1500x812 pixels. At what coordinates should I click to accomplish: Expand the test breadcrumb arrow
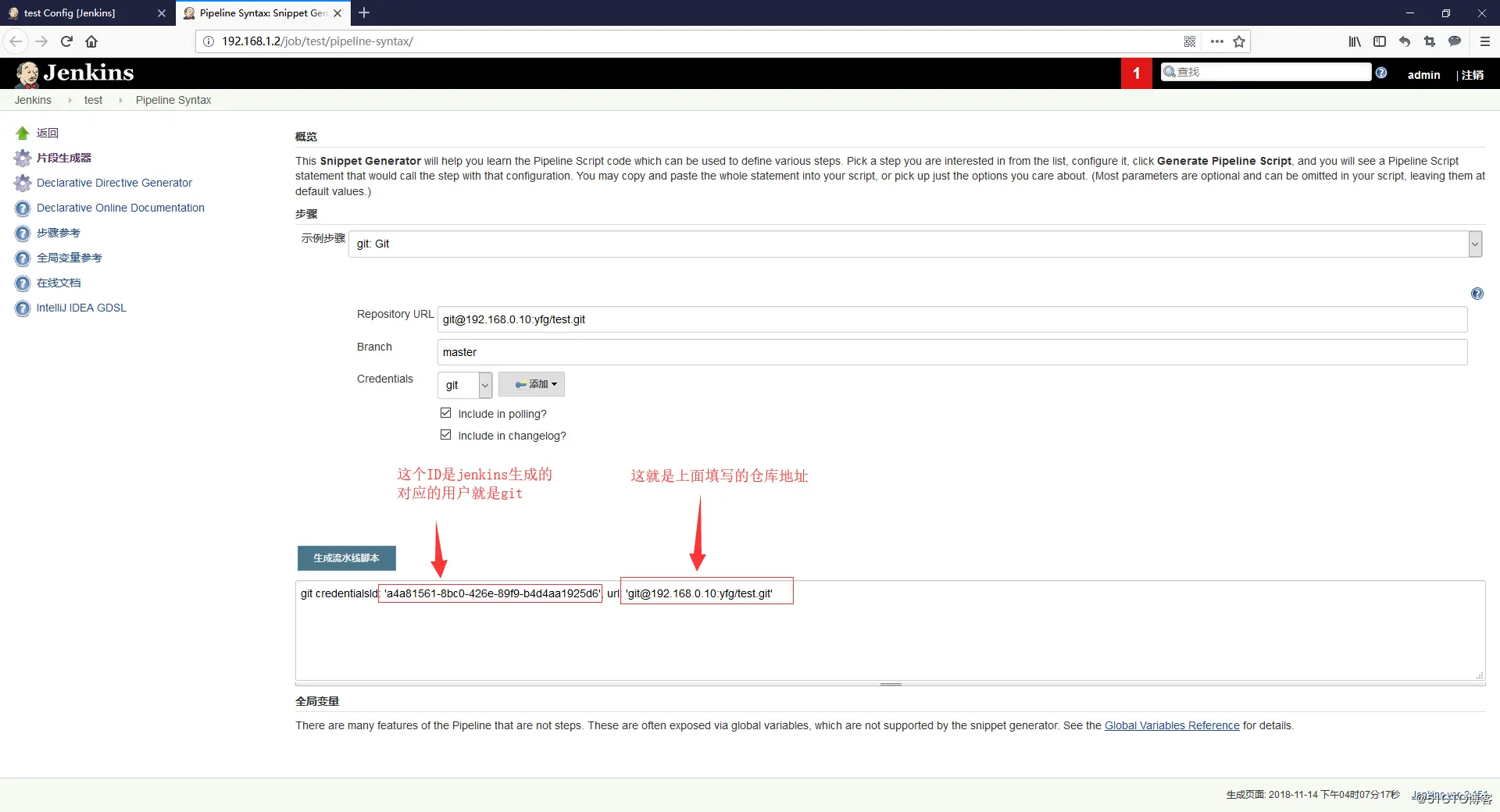click(120, 100)
